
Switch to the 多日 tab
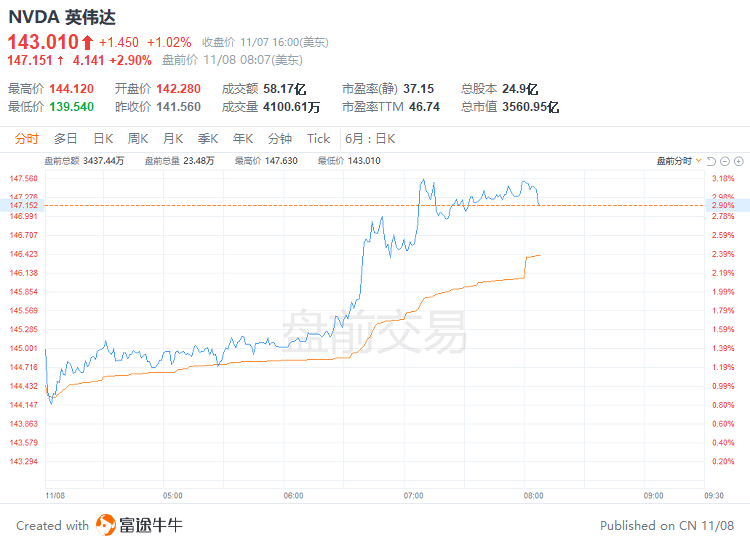click(66, 139)
